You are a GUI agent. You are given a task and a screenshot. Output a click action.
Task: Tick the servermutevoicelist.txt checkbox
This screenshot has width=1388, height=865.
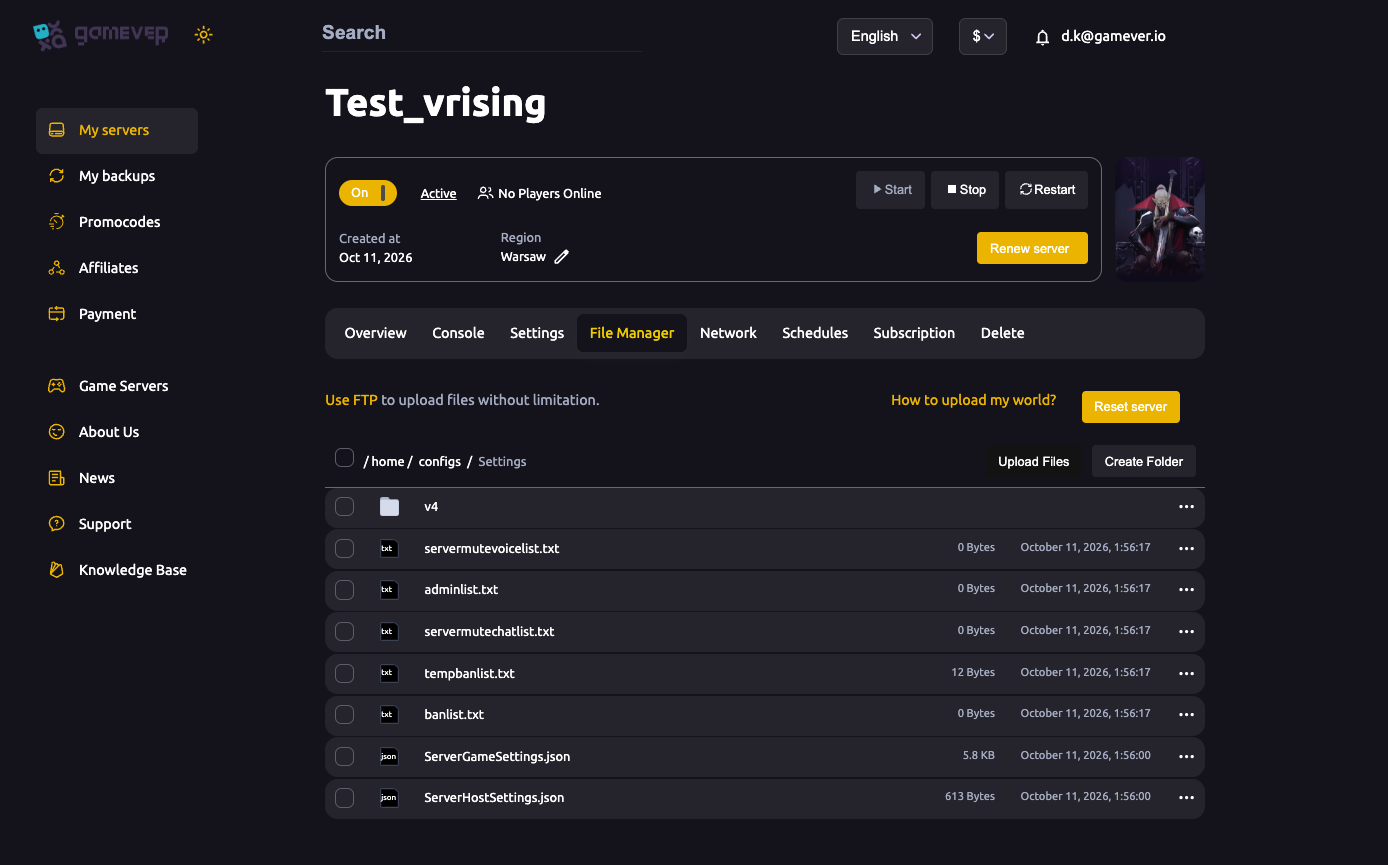pyautogui.click(x=344, y=548)
